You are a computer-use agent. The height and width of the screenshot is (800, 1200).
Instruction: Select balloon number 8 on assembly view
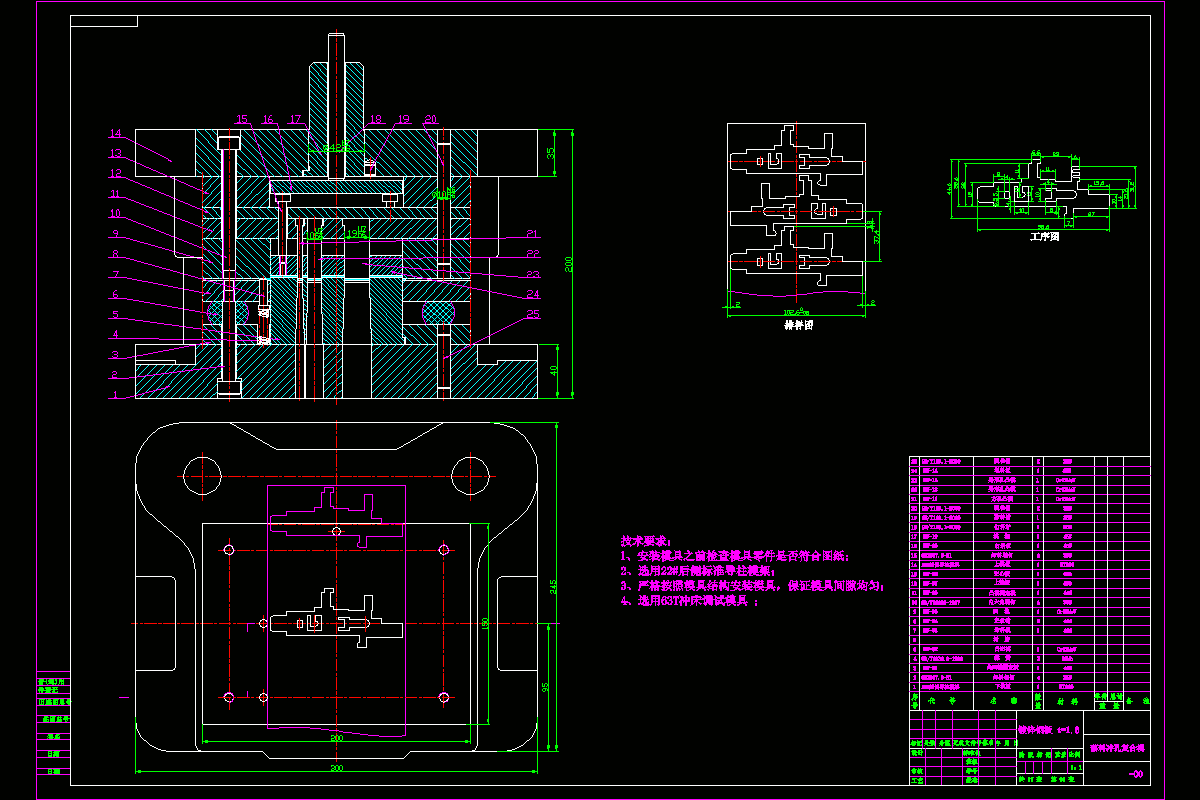(115, 254)
